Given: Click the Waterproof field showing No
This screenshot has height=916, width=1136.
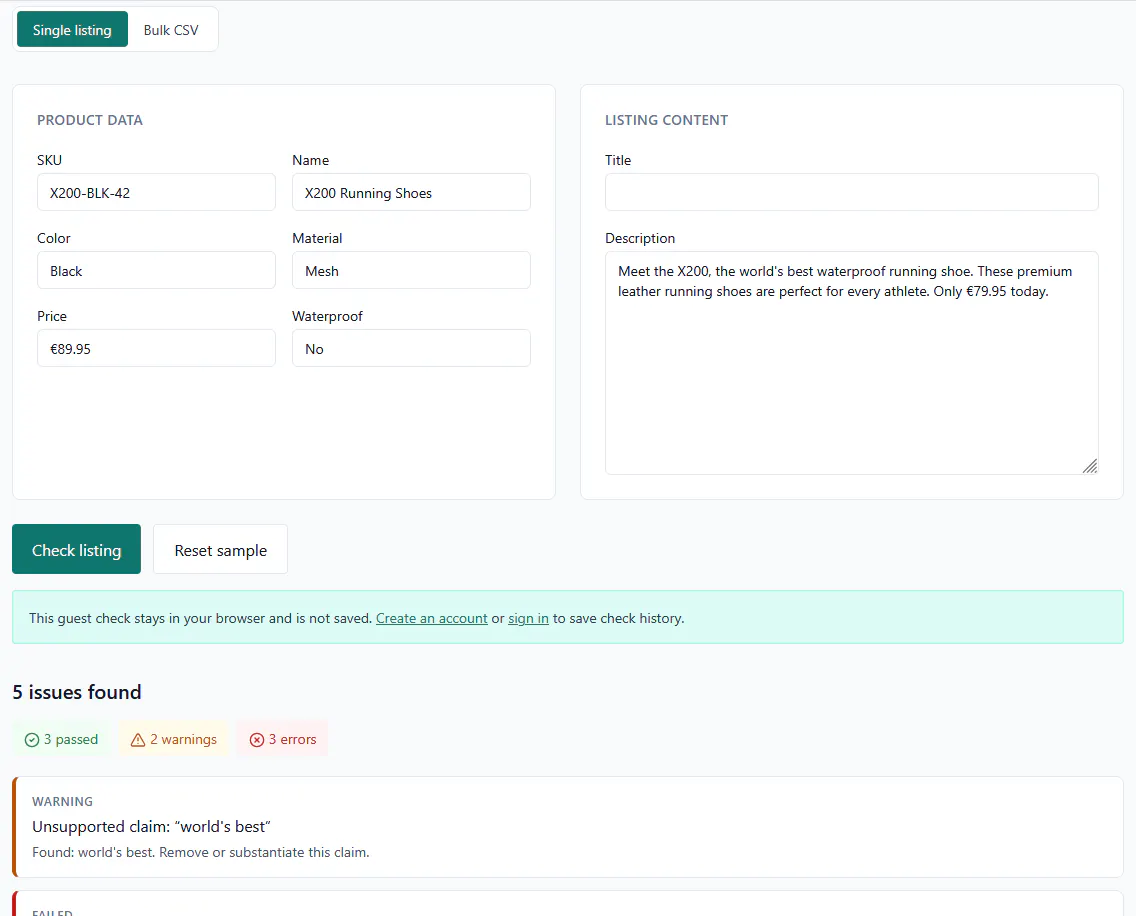Looking at the screenshot, I should pos(411,348).
